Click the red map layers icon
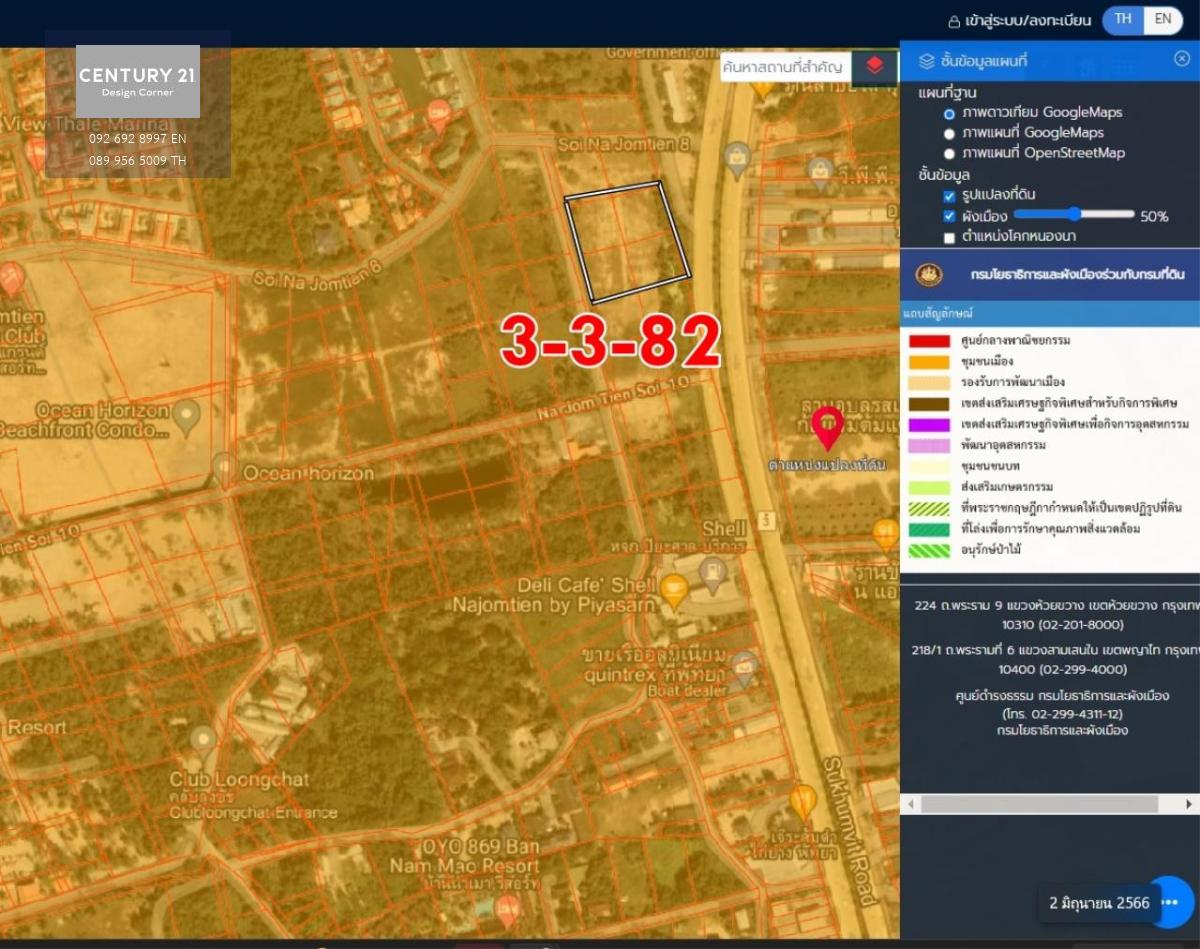This screenshot has width=1200, height=949. (x=875, y=66)
